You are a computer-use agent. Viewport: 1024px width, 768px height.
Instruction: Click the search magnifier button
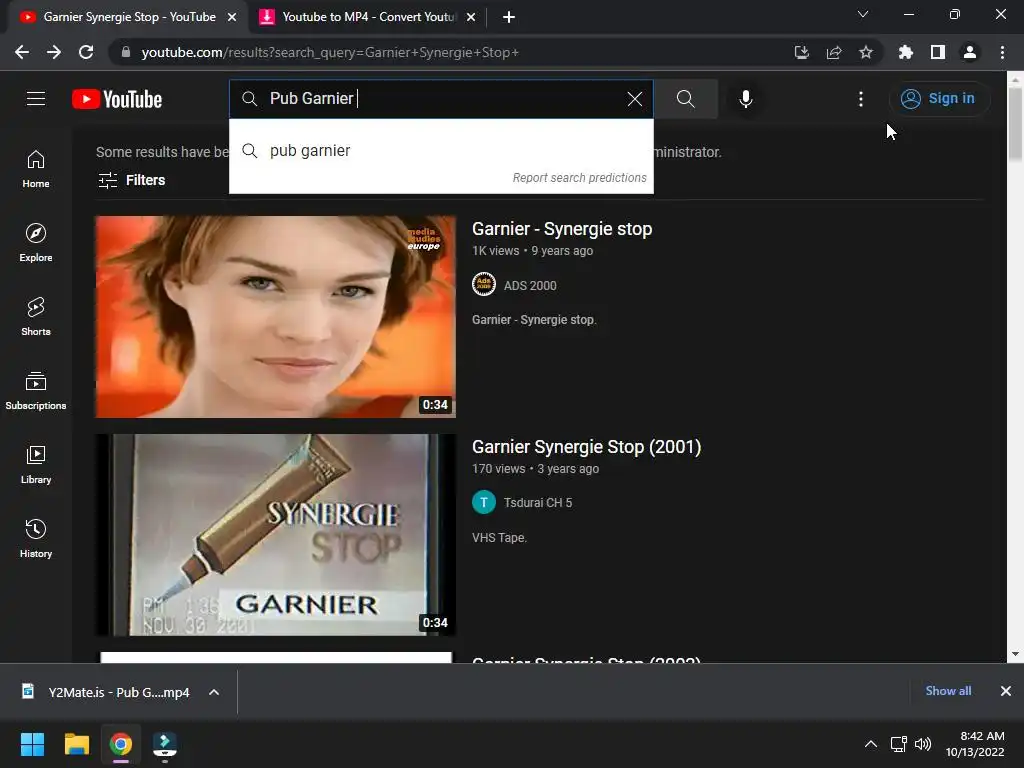(x=686, y=99)
